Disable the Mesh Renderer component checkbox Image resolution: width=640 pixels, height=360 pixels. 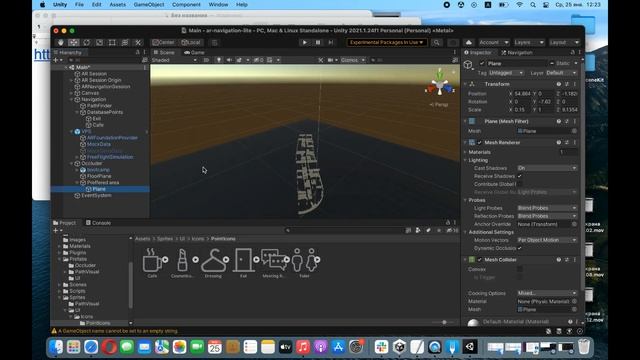coord(480,142)
